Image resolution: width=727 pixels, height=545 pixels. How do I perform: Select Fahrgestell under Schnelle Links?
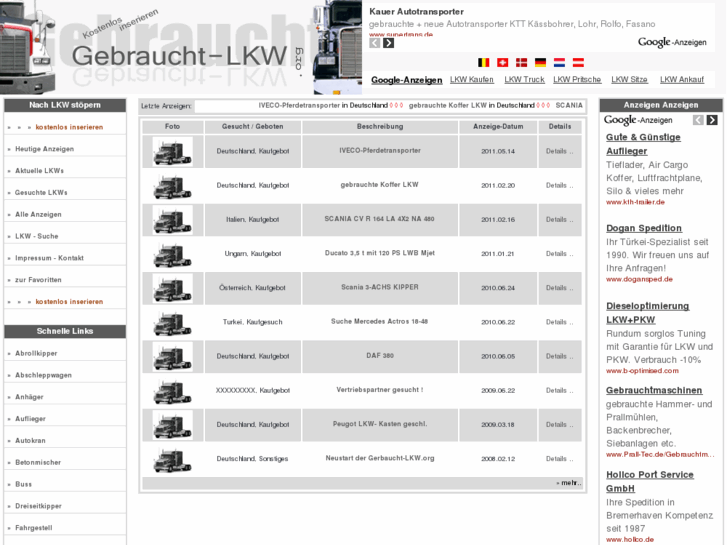[34, 528]
